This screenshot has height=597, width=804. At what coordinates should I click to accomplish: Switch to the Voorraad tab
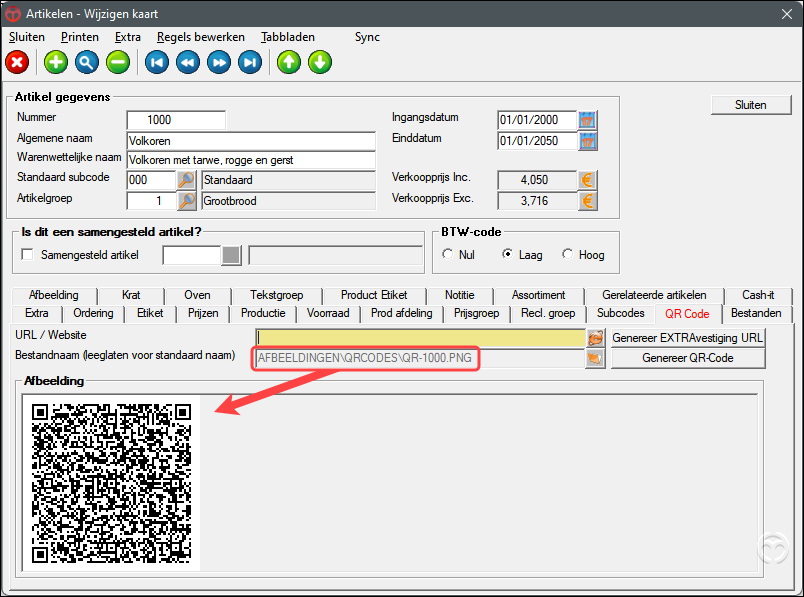pyautogui.click(x=328, y=313)
